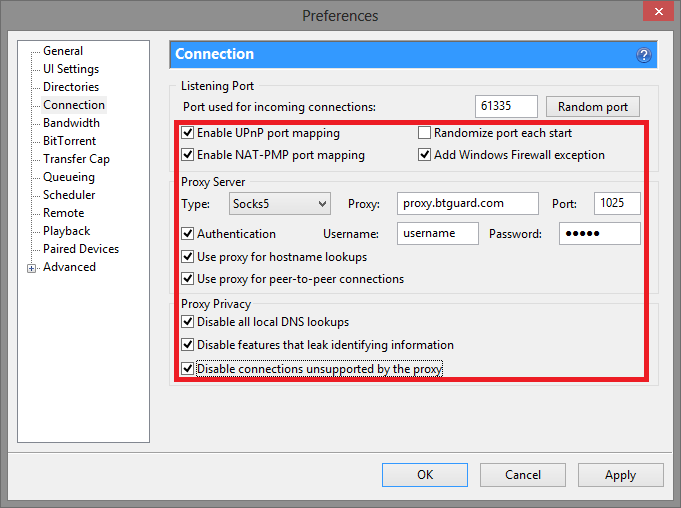The image size is (681, 508).
Task: Enable Randomize port each start
Action: [x=425, y=133]
